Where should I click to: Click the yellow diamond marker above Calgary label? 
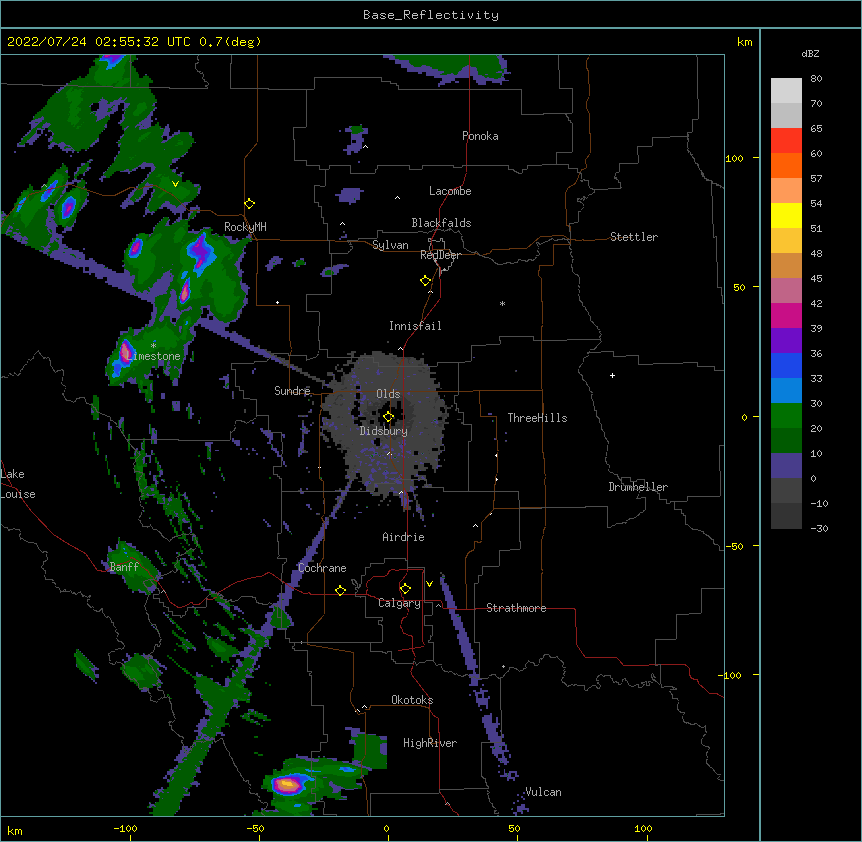click(x=405, y=589)
